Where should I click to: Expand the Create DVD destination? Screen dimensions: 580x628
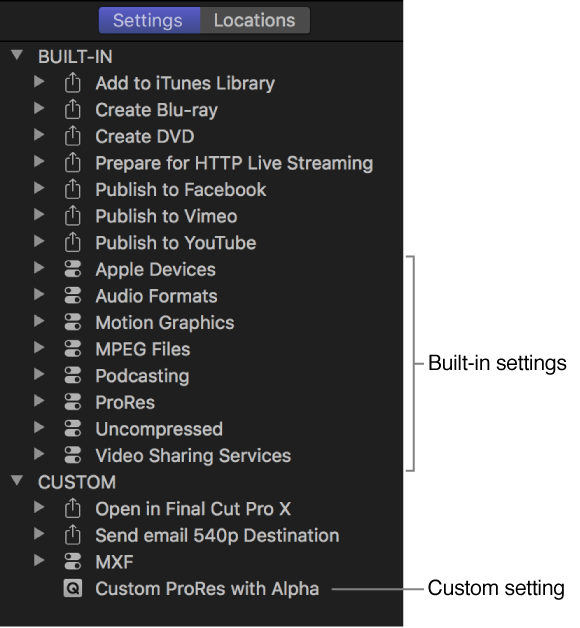pyautogui.click(x=39, y=135)
